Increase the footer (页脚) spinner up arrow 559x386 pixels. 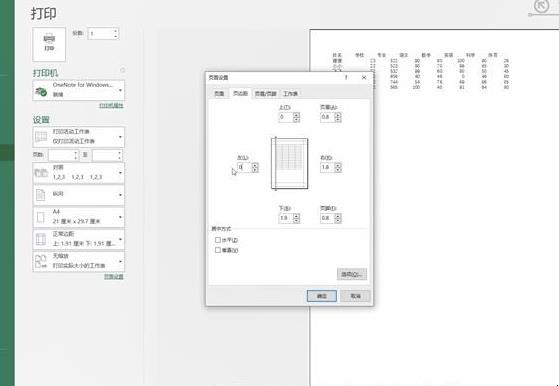[338, 216]
